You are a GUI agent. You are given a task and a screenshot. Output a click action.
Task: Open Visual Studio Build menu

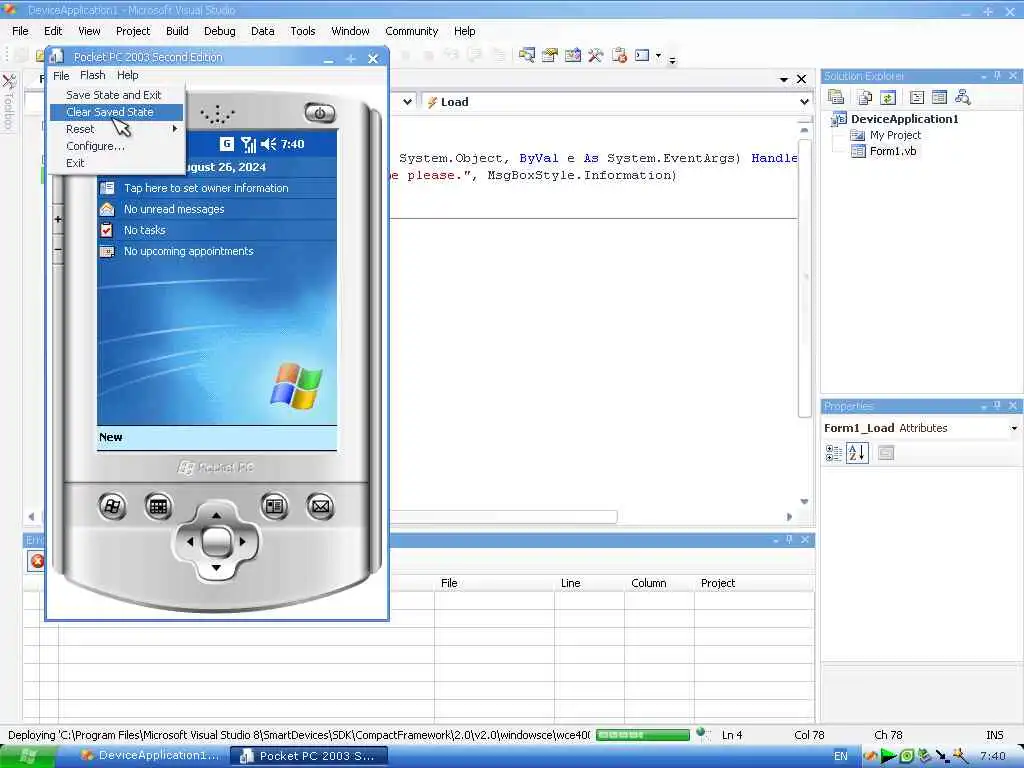point(177,31)
